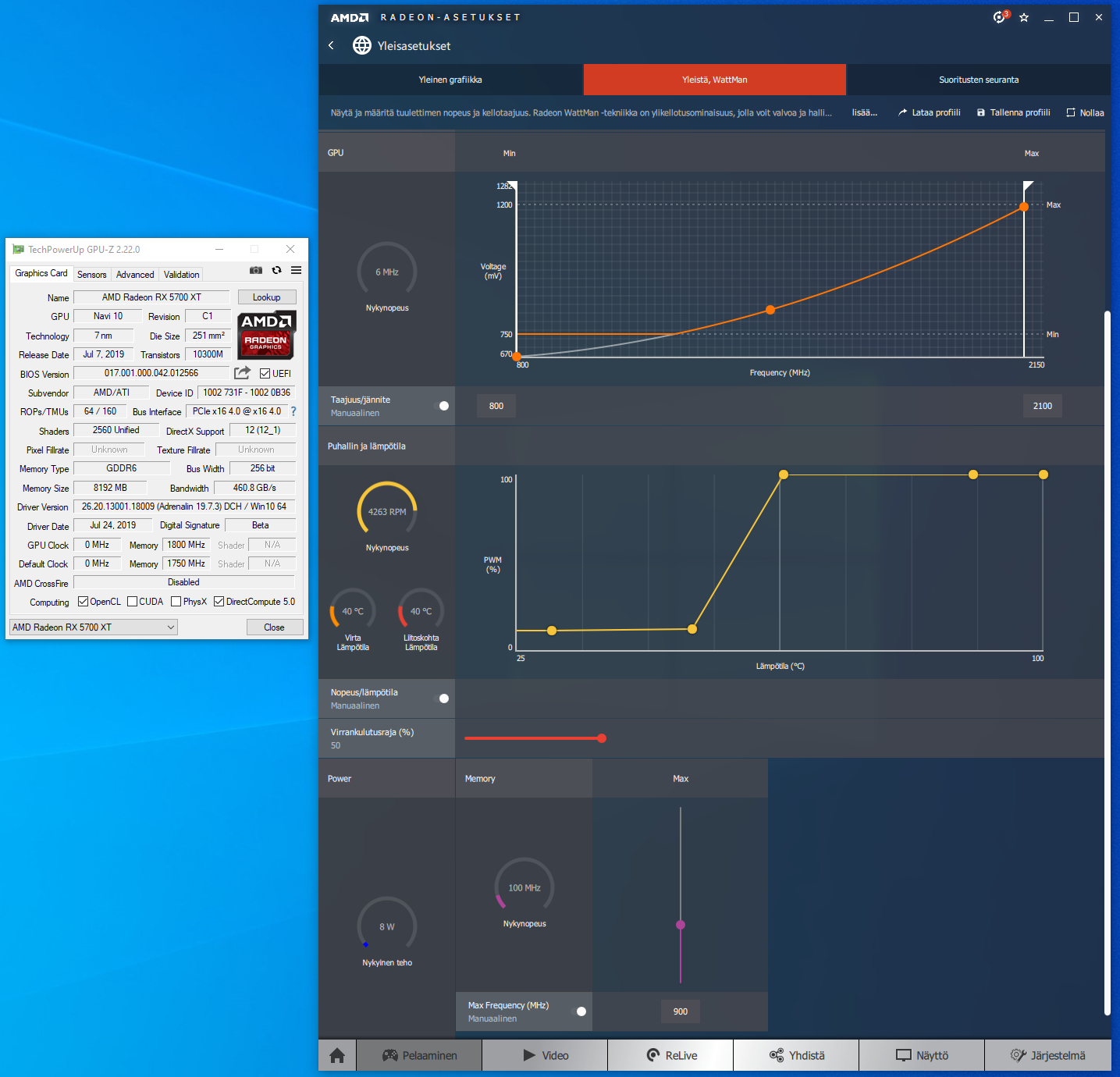The height and width of the screenshot is (1077, 1120).
Task: Click Nollaa reset option
Action: (1085, 112)
